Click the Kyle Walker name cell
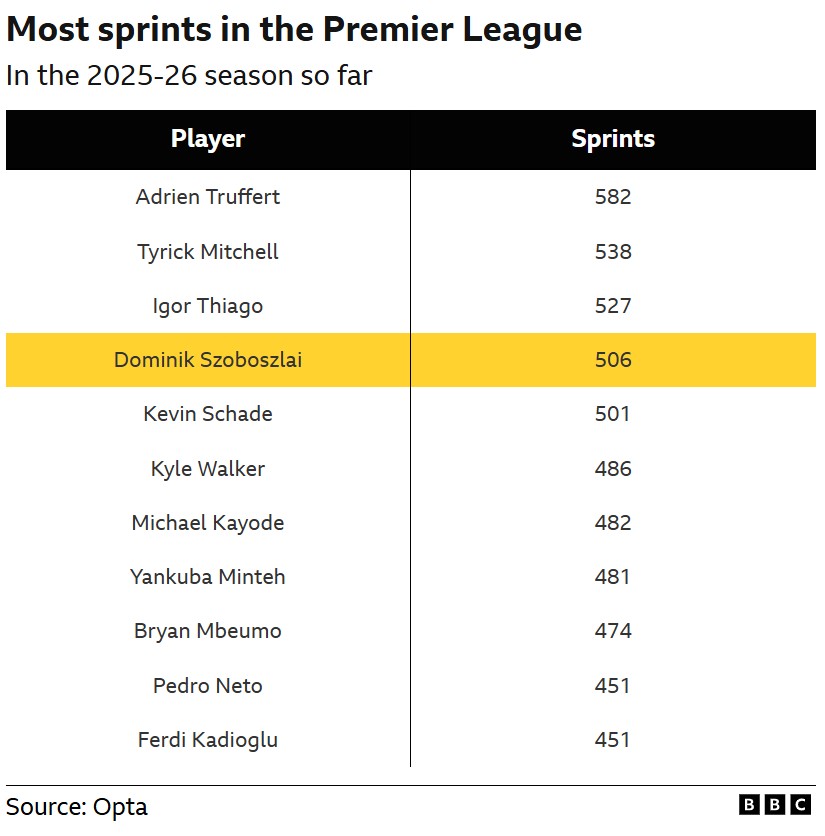The height and width of the screenshot is (836, 825). pyautogui.click(x=208, y=469)
